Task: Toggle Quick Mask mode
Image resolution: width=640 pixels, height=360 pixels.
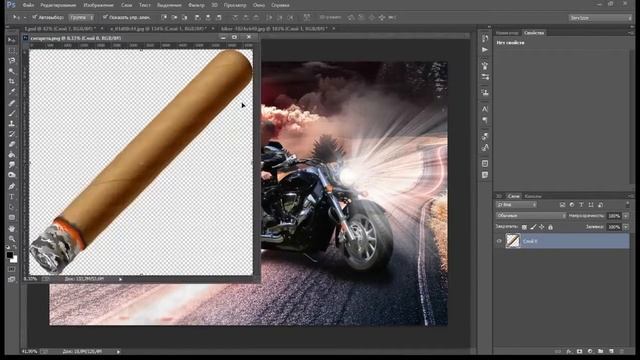Action: 11,269
